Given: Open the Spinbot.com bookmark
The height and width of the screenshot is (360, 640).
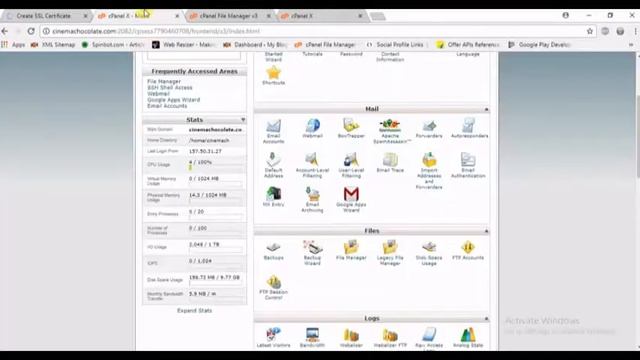Looking at the screenshot, I should click(x=113, y=44).
